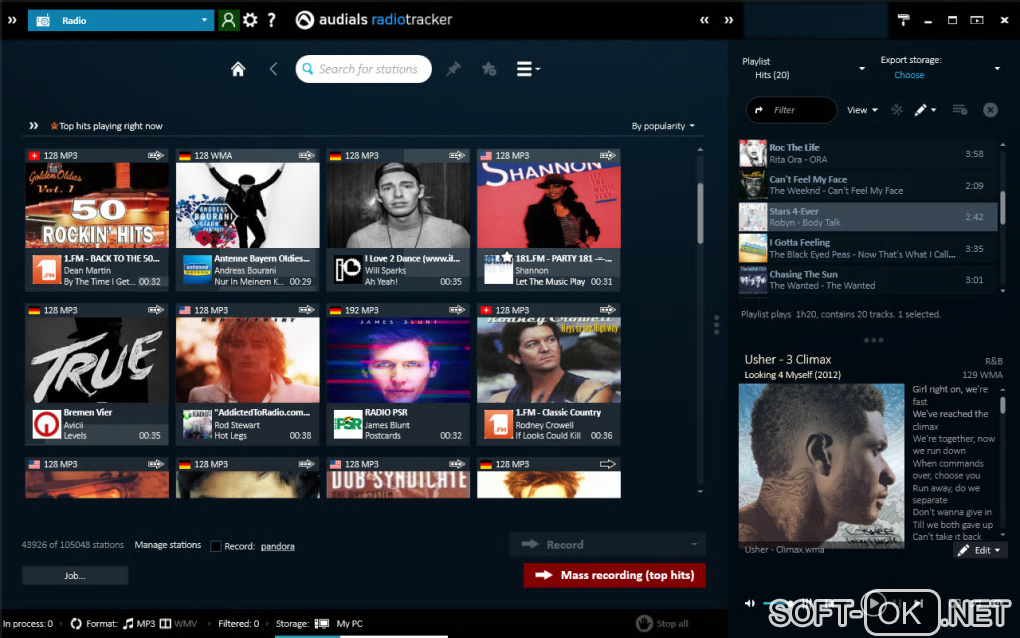The image size is (1020, 638).
Task: Click the favorites star icon in the toolbar
Action: (x=489, y=69)
